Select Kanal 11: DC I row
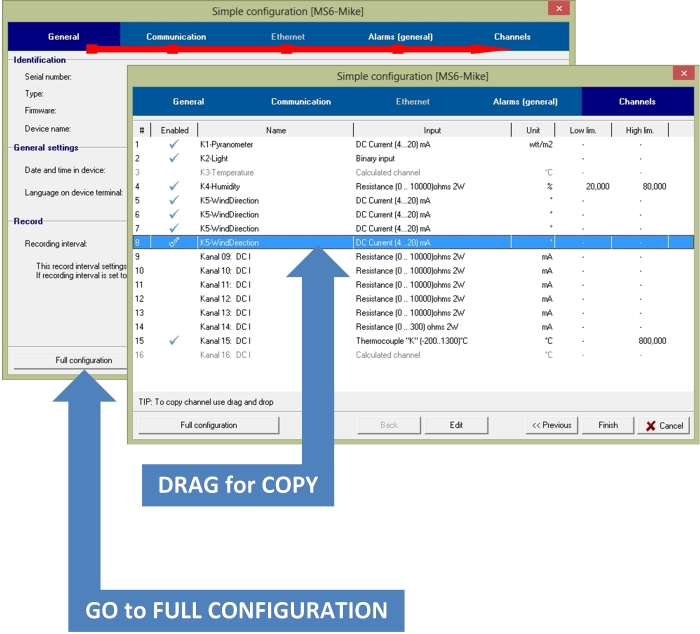 (x=413, y=284)
